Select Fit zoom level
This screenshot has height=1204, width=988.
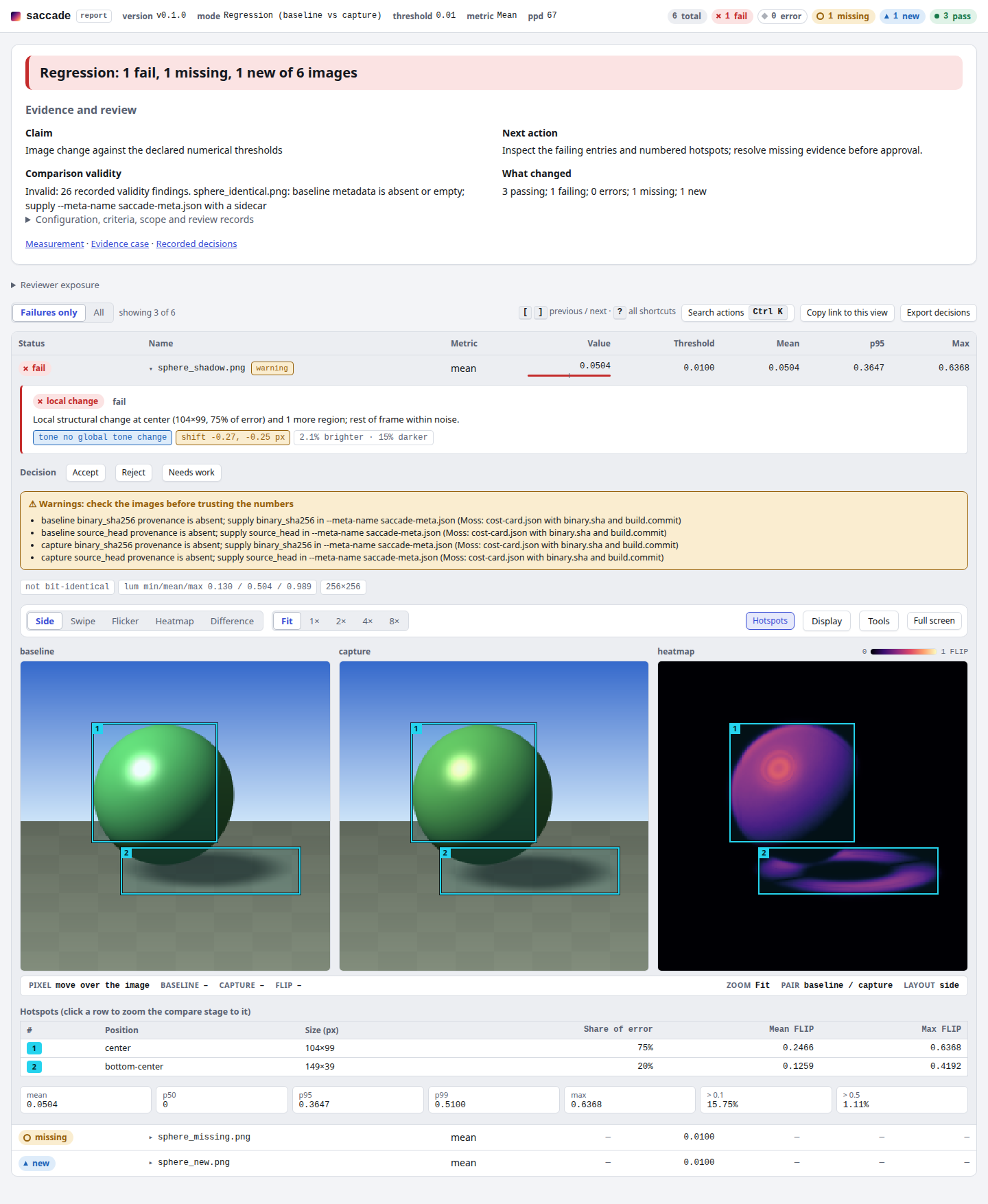(287, 622)
